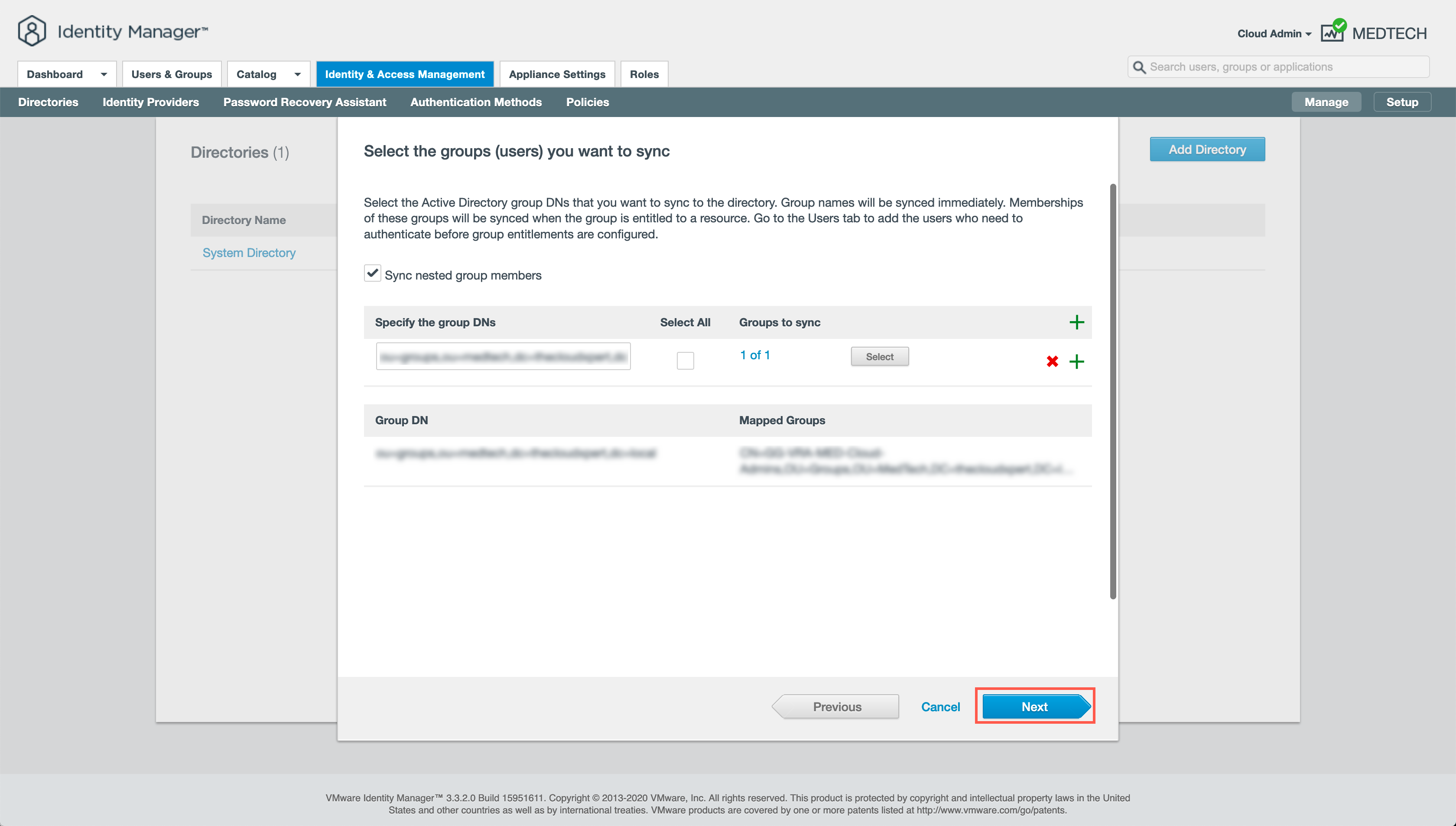The height and width of the screenshot is (826, 1456).
Task: Uncheck Sync nested group members
Action: (372, 273)
